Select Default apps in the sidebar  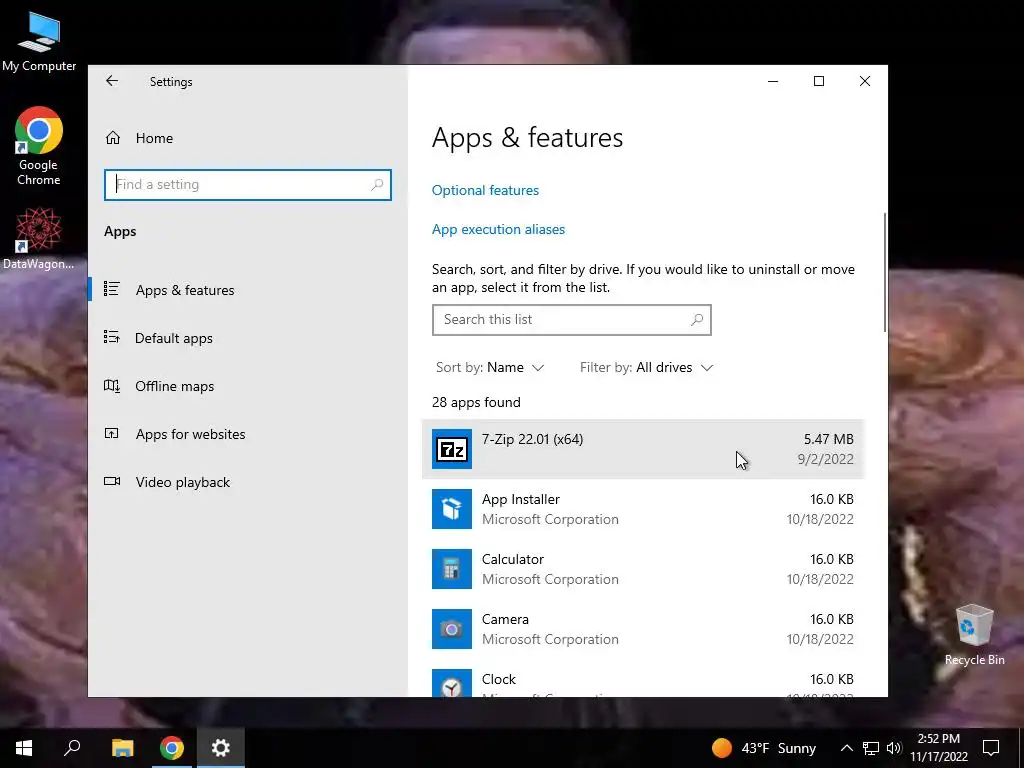(248, 338)
